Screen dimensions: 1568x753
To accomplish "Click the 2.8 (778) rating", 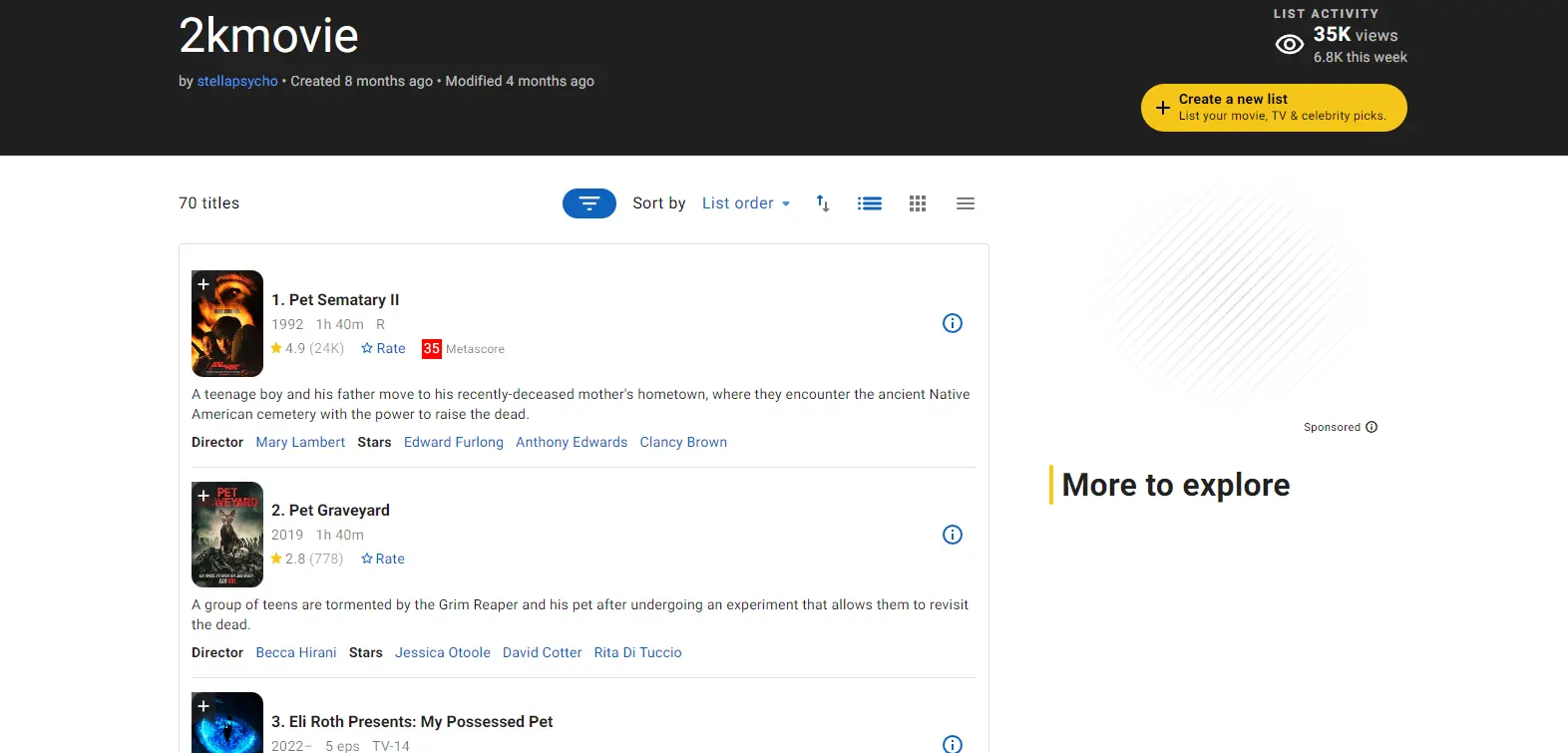I will point(307,559).
